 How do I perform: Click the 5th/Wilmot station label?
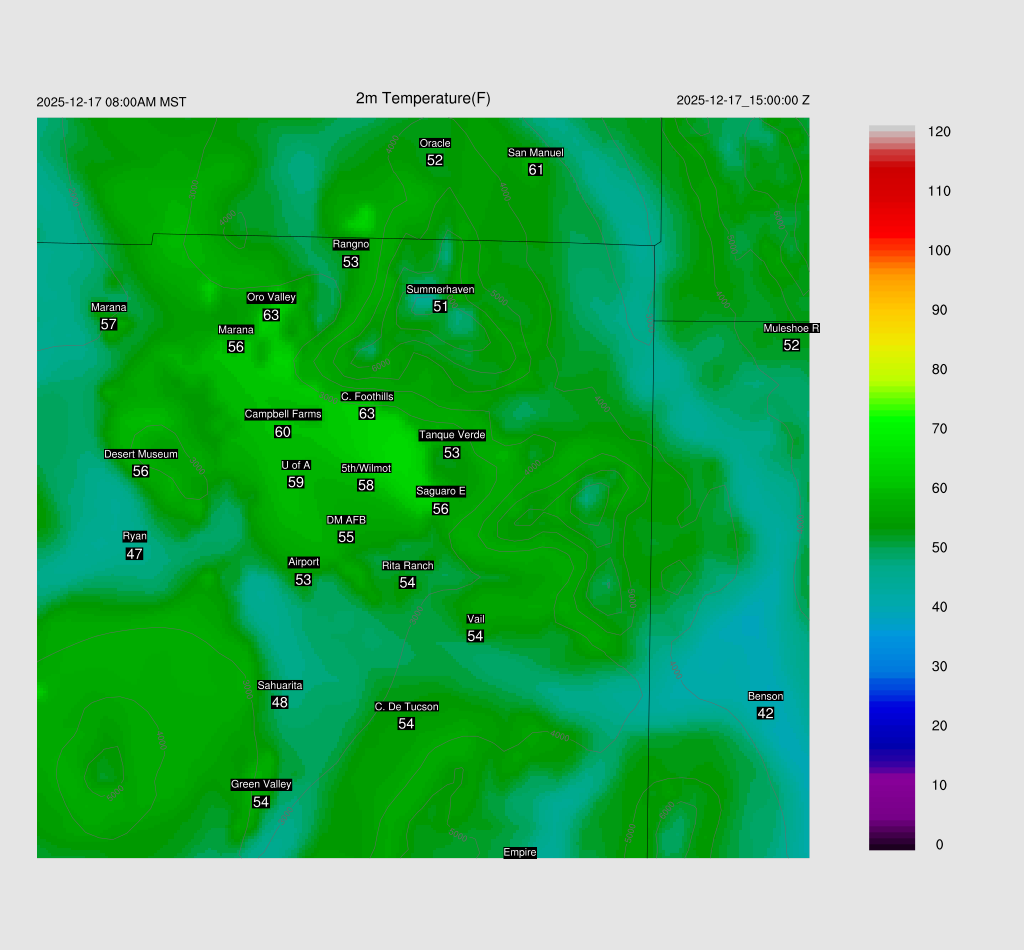pos(366,468)
